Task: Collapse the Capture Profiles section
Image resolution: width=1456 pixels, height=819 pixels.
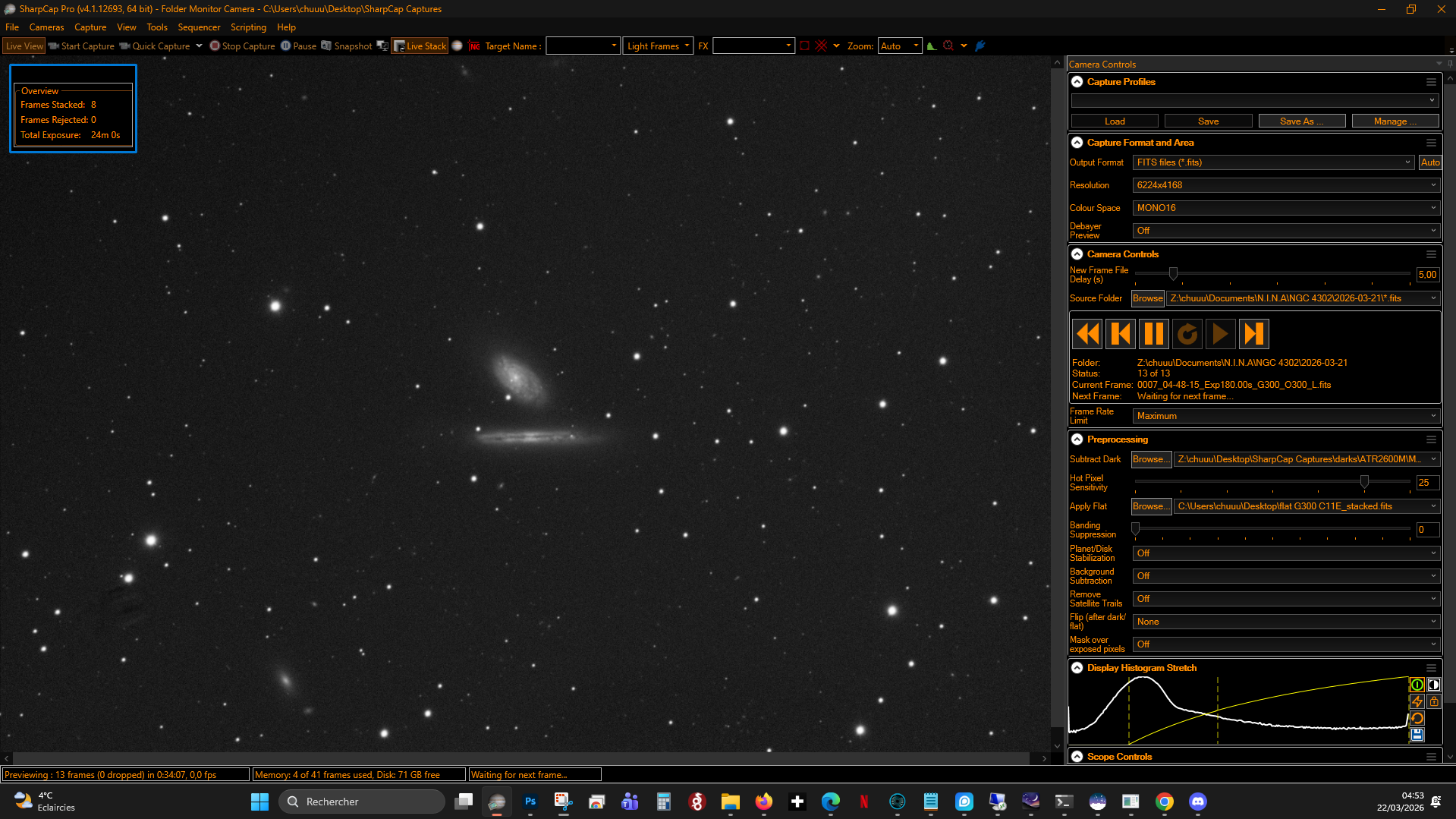Action: [x=1077, y=82]
